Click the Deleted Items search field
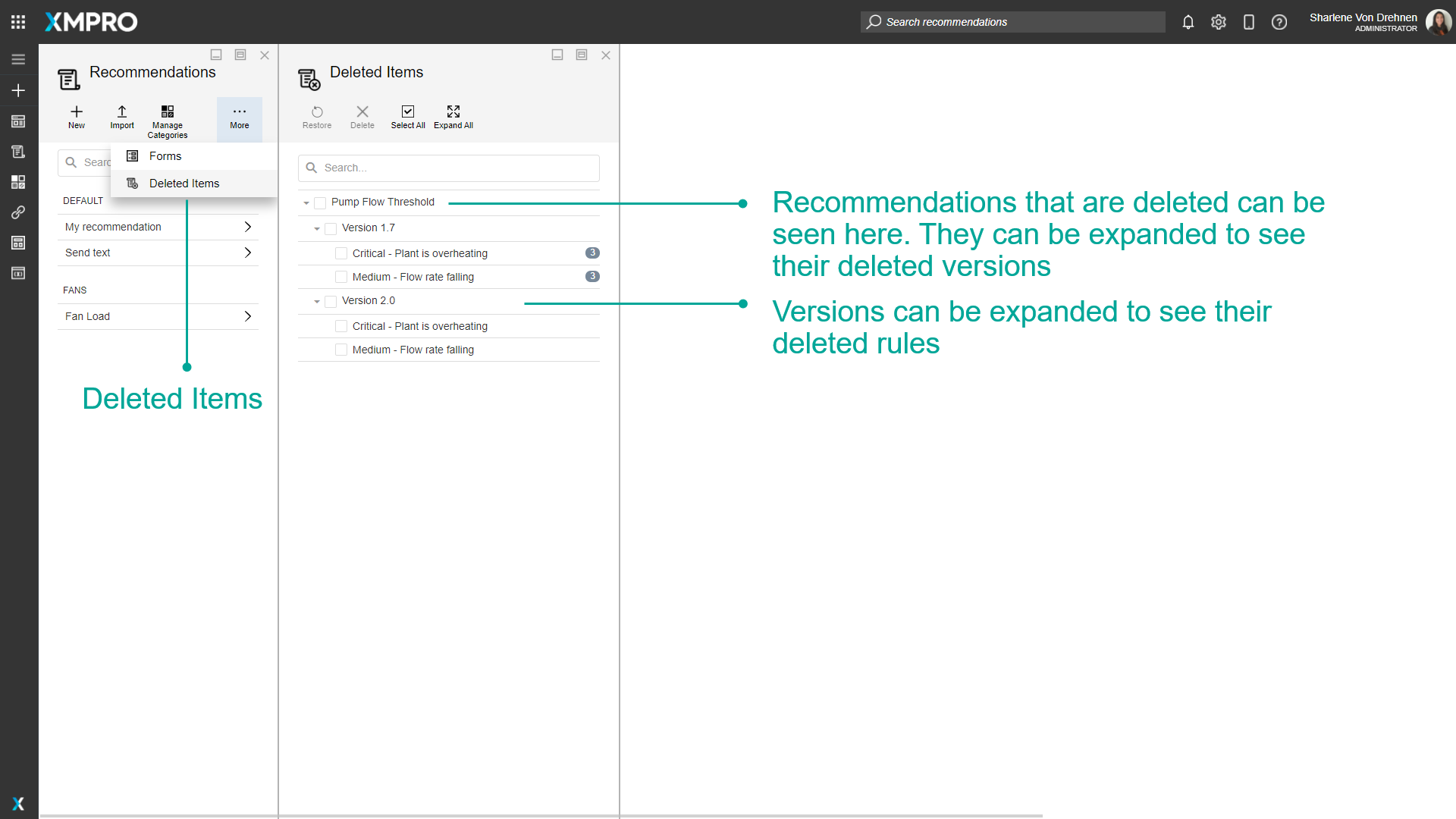 tap(455, 168)
